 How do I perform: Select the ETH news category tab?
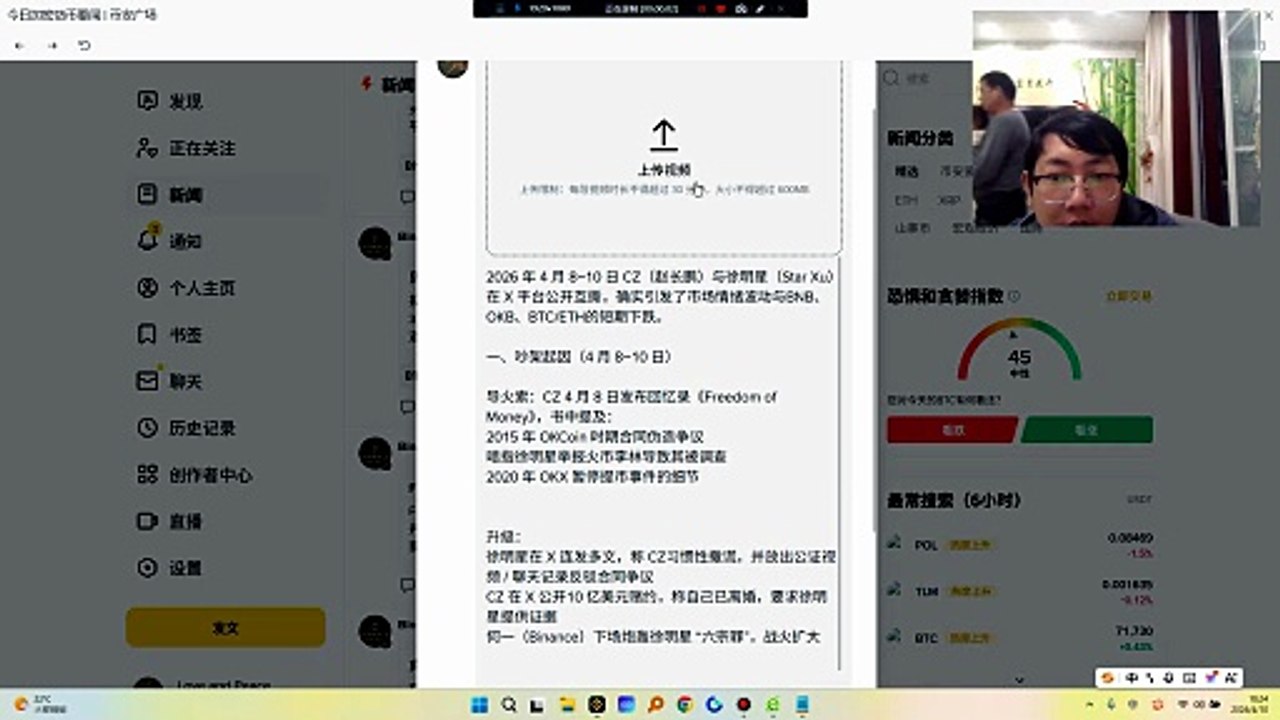click(905, 200)
